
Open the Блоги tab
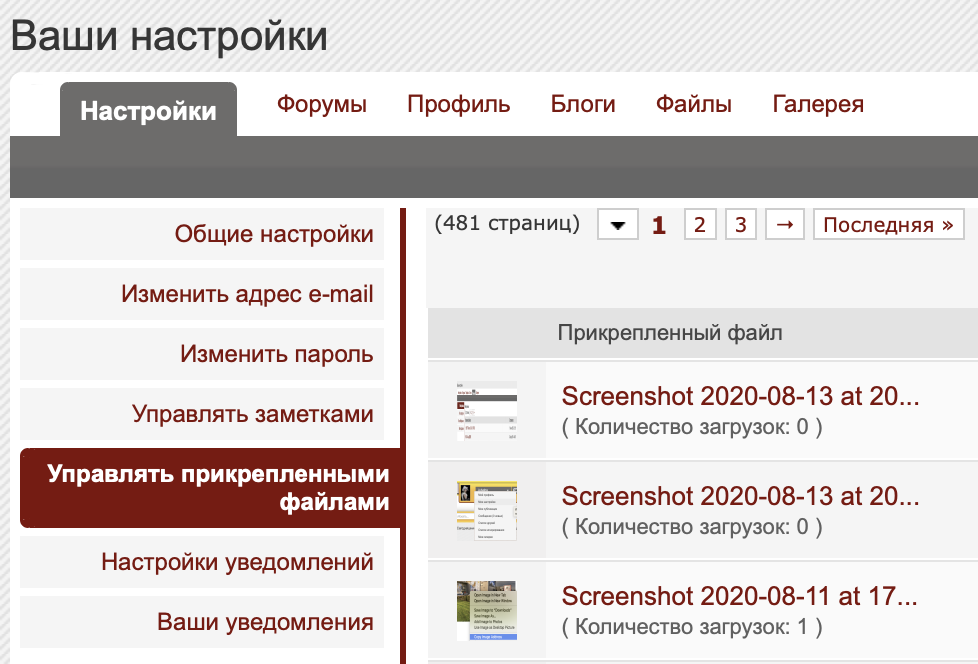(x=583, y=104)
